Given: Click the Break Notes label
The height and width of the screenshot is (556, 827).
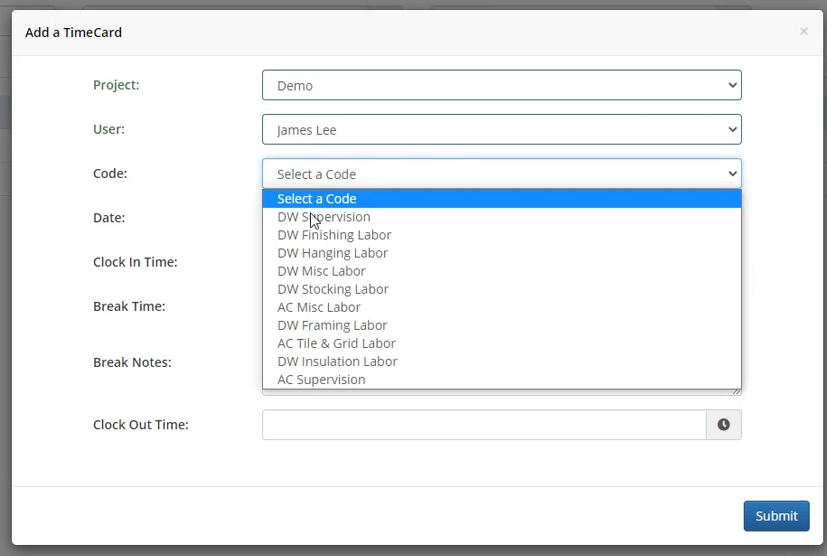Looking at the screenshot, I should pos(132,362).
